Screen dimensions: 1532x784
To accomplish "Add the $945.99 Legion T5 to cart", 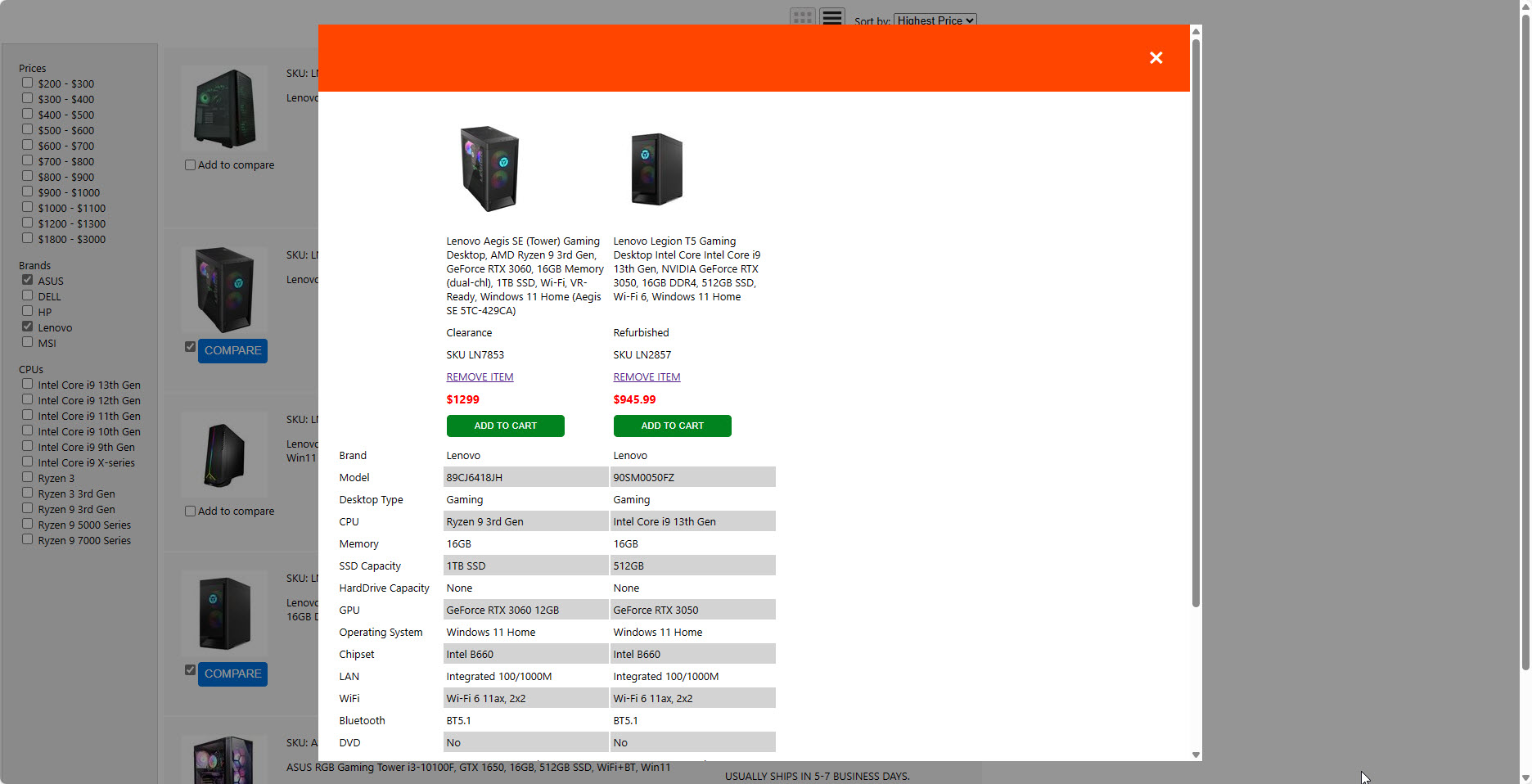I will (672, 426).
